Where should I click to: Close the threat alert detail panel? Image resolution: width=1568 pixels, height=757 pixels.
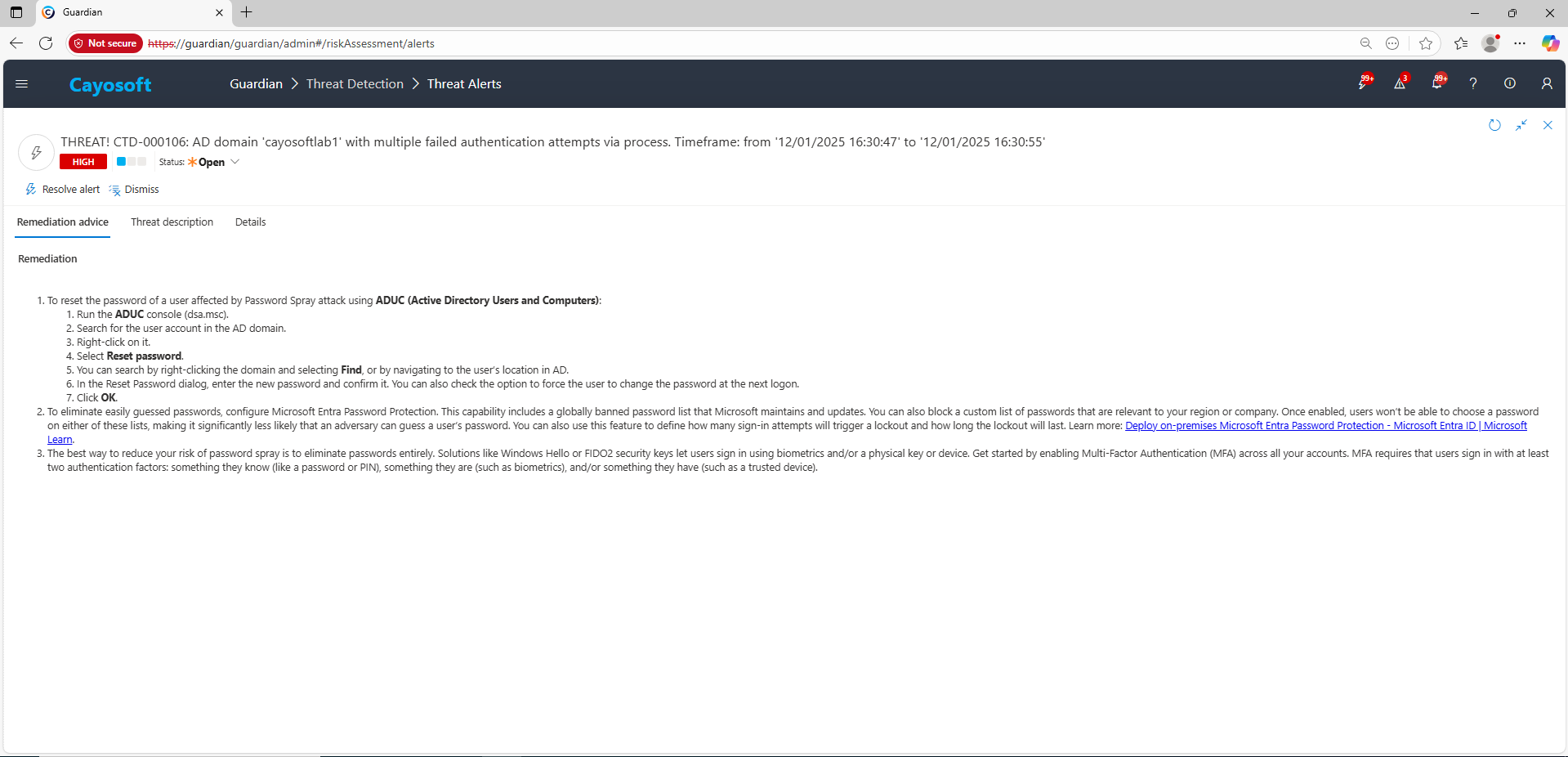(x=1548, y=125)
